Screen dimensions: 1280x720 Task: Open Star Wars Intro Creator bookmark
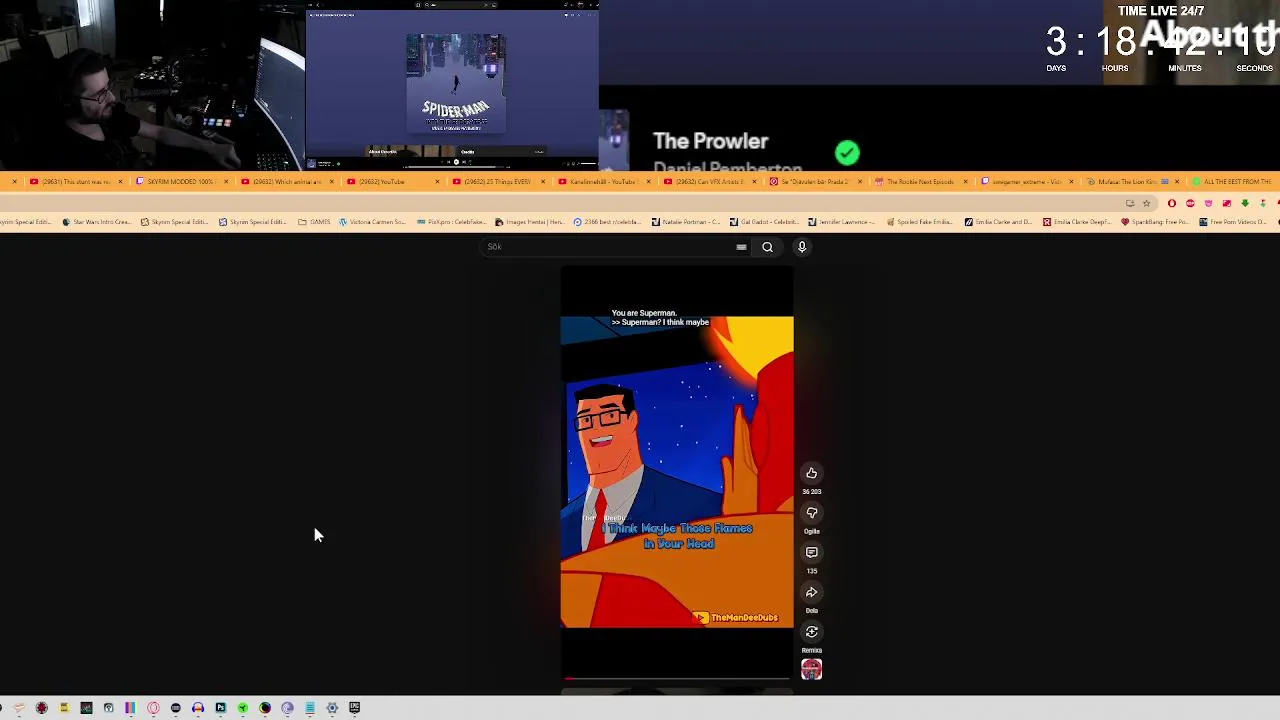click(x=96, y=222)
